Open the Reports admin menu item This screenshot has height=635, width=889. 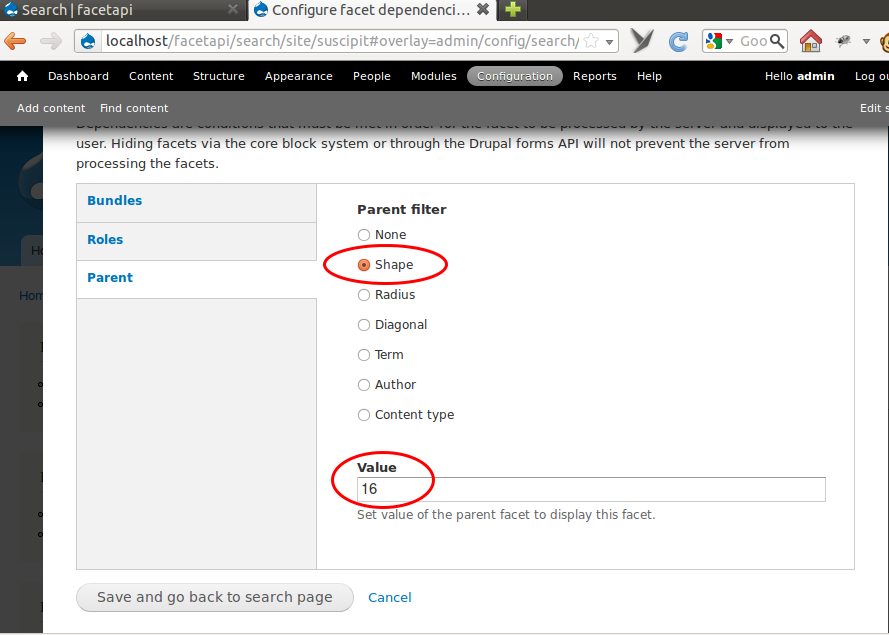[595, 77]
